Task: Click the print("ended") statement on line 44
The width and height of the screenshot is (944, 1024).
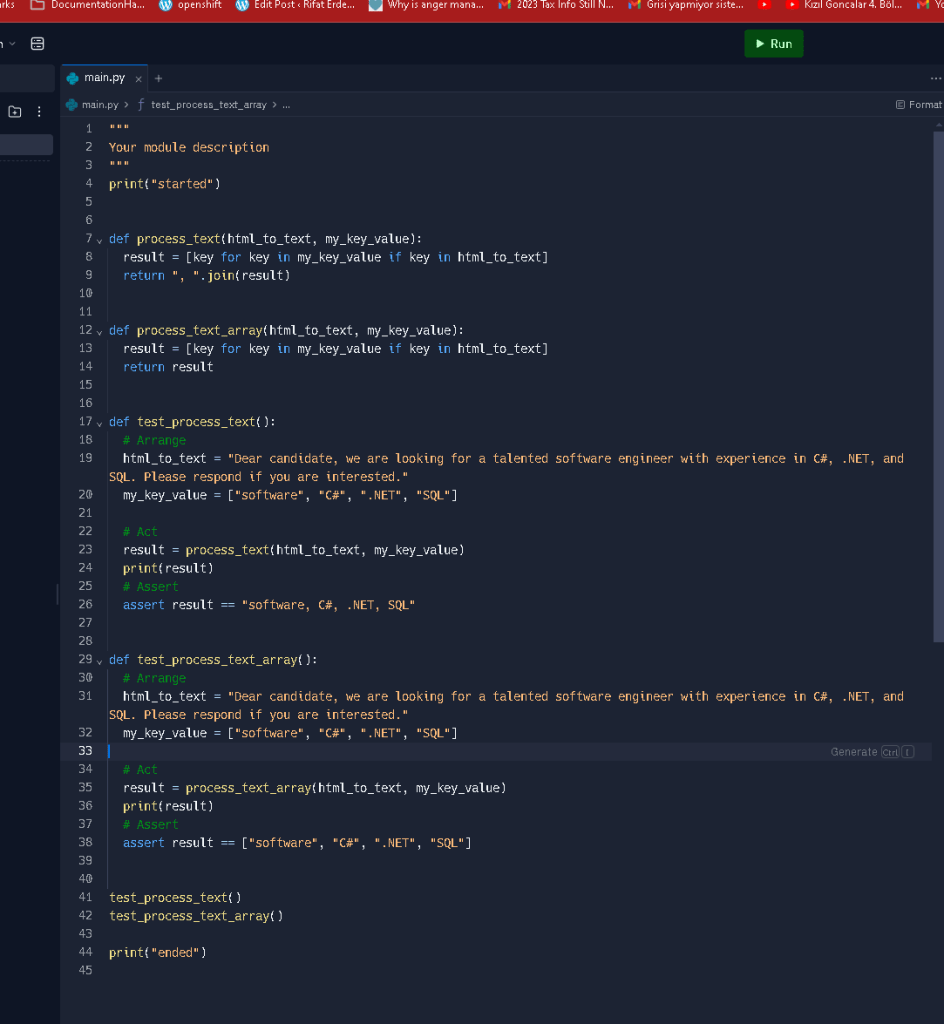Action: [157, 953]
